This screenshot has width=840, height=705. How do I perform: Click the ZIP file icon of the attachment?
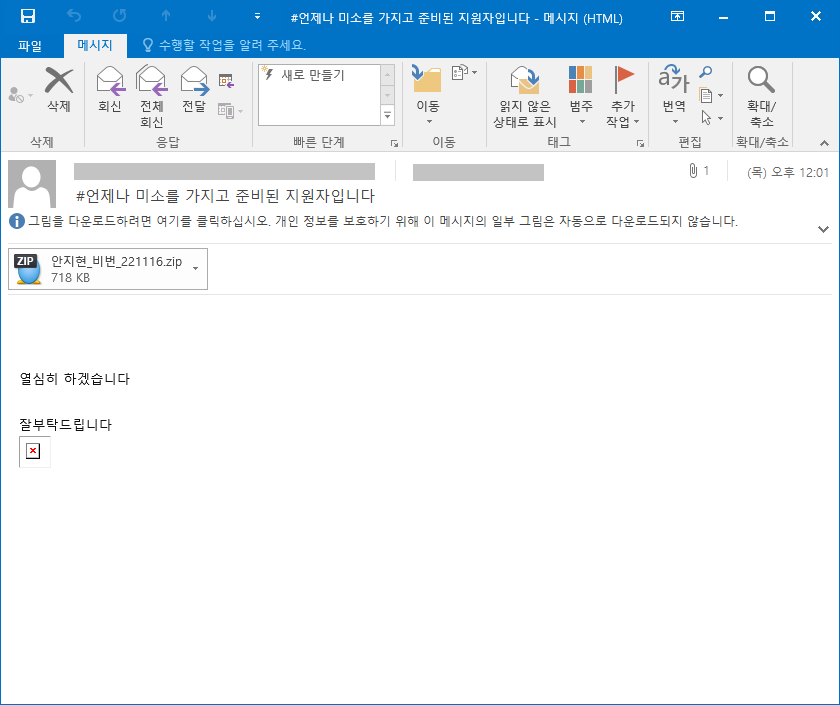28,269
